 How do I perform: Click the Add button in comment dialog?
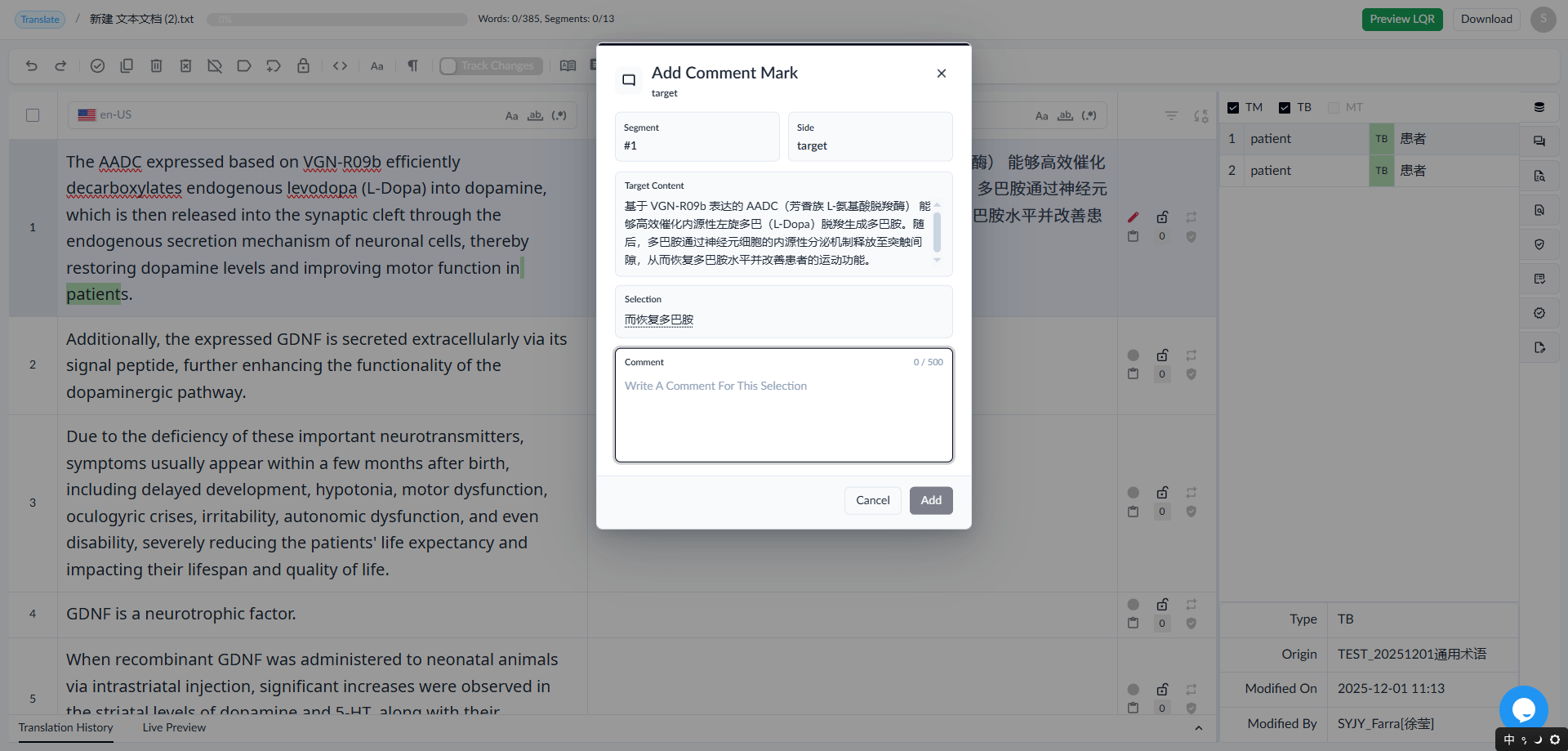(x=931, y=500)
